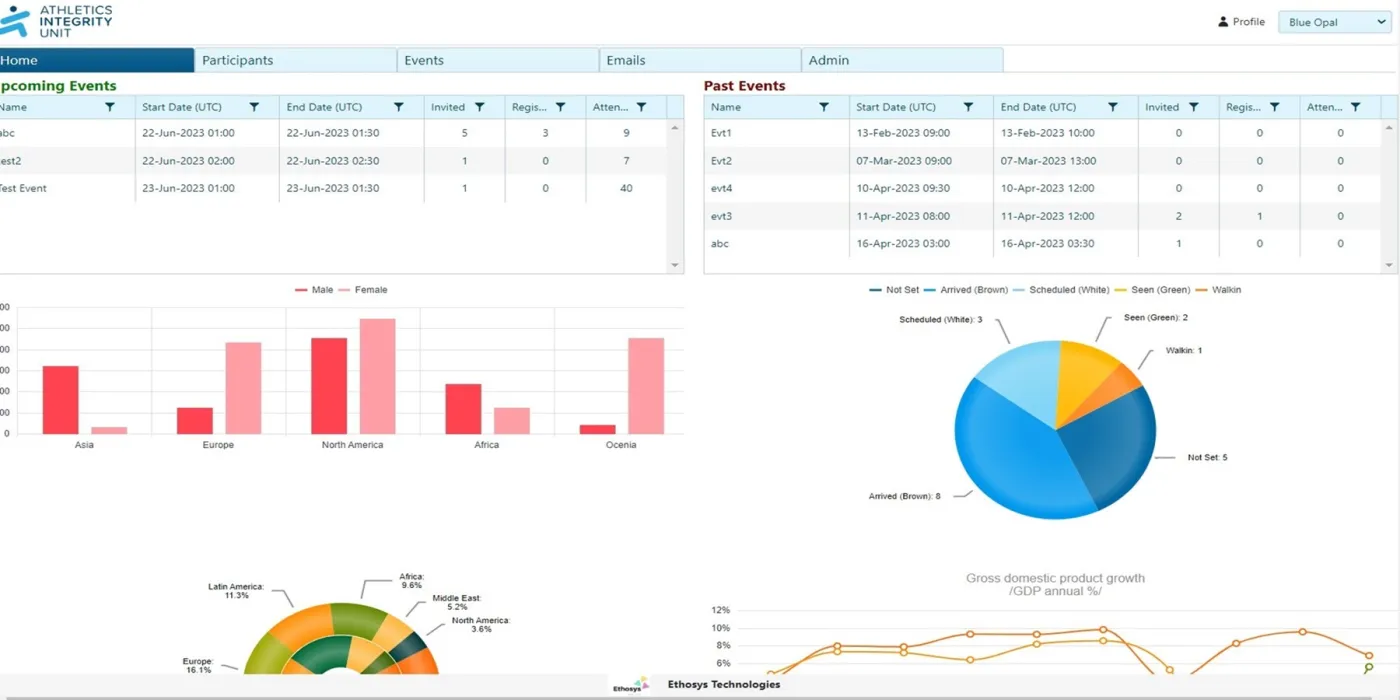Toggle Scheduled (White) in pie legend

click(x=1060, y=290)
